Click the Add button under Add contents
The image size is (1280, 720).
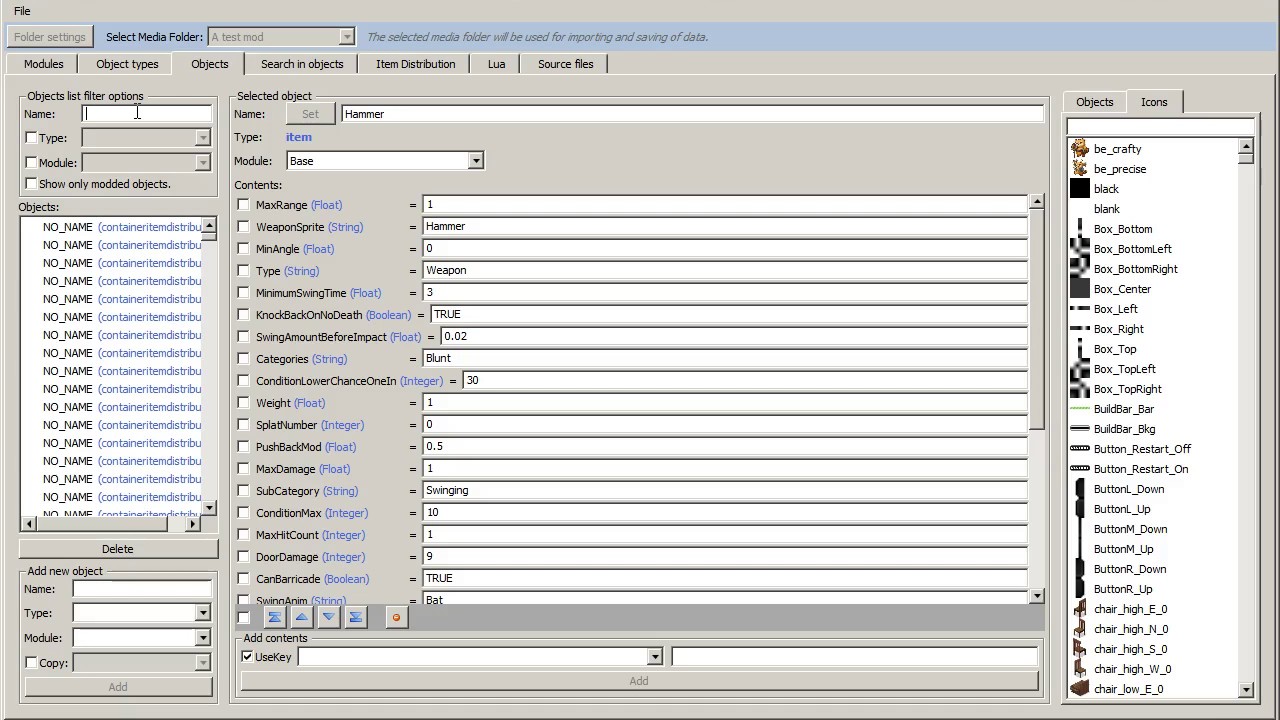639,681
